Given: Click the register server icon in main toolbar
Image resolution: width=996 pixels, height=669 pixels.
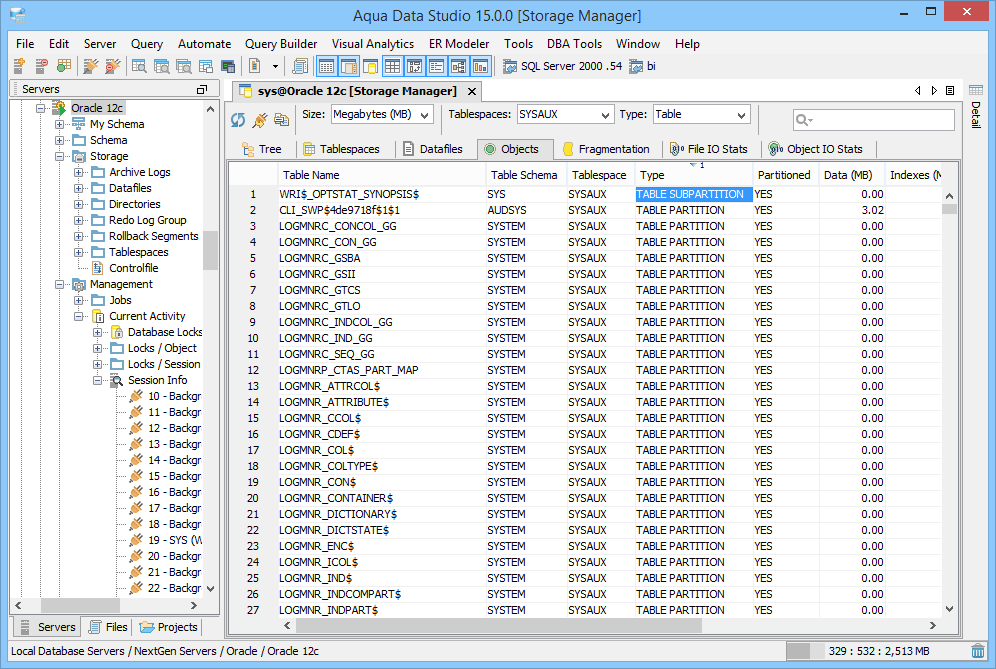Looking at the screenshot, I should click(x=19, y=66).
